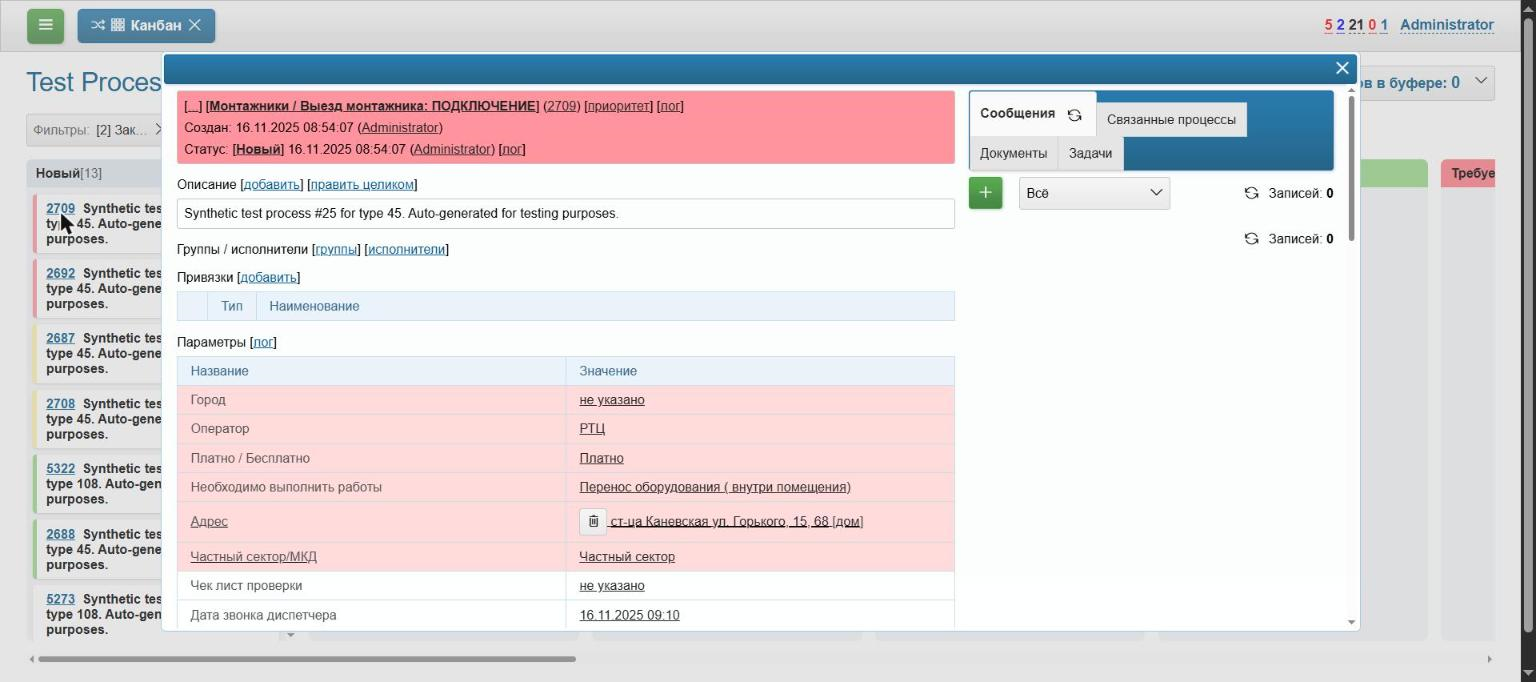Open process 2708 card link
Viewport: 1536px width, 682px height.
coord(60,404)
